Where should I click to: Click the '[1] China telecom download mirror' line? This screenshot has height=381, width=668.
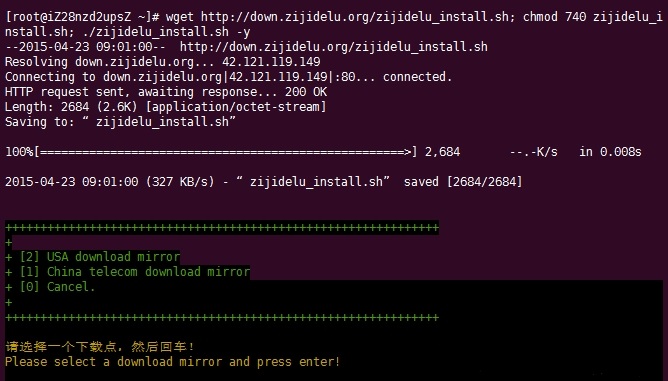point(127,272)
